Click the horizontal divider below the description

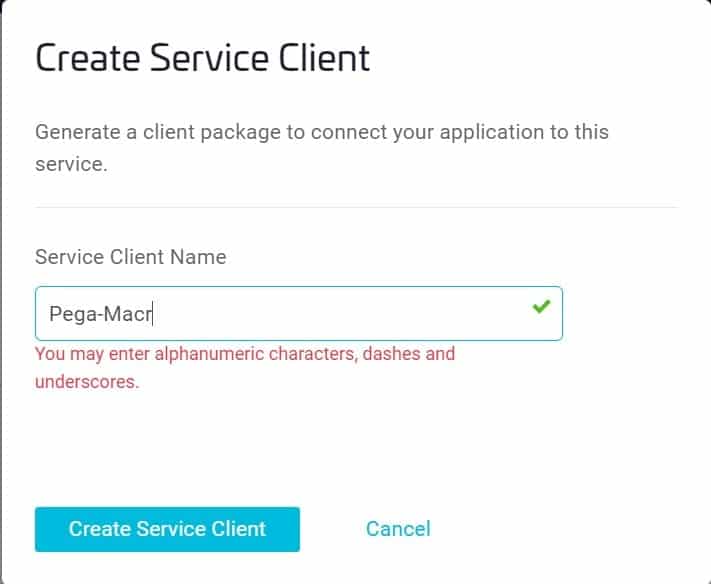tap(355, 207)
